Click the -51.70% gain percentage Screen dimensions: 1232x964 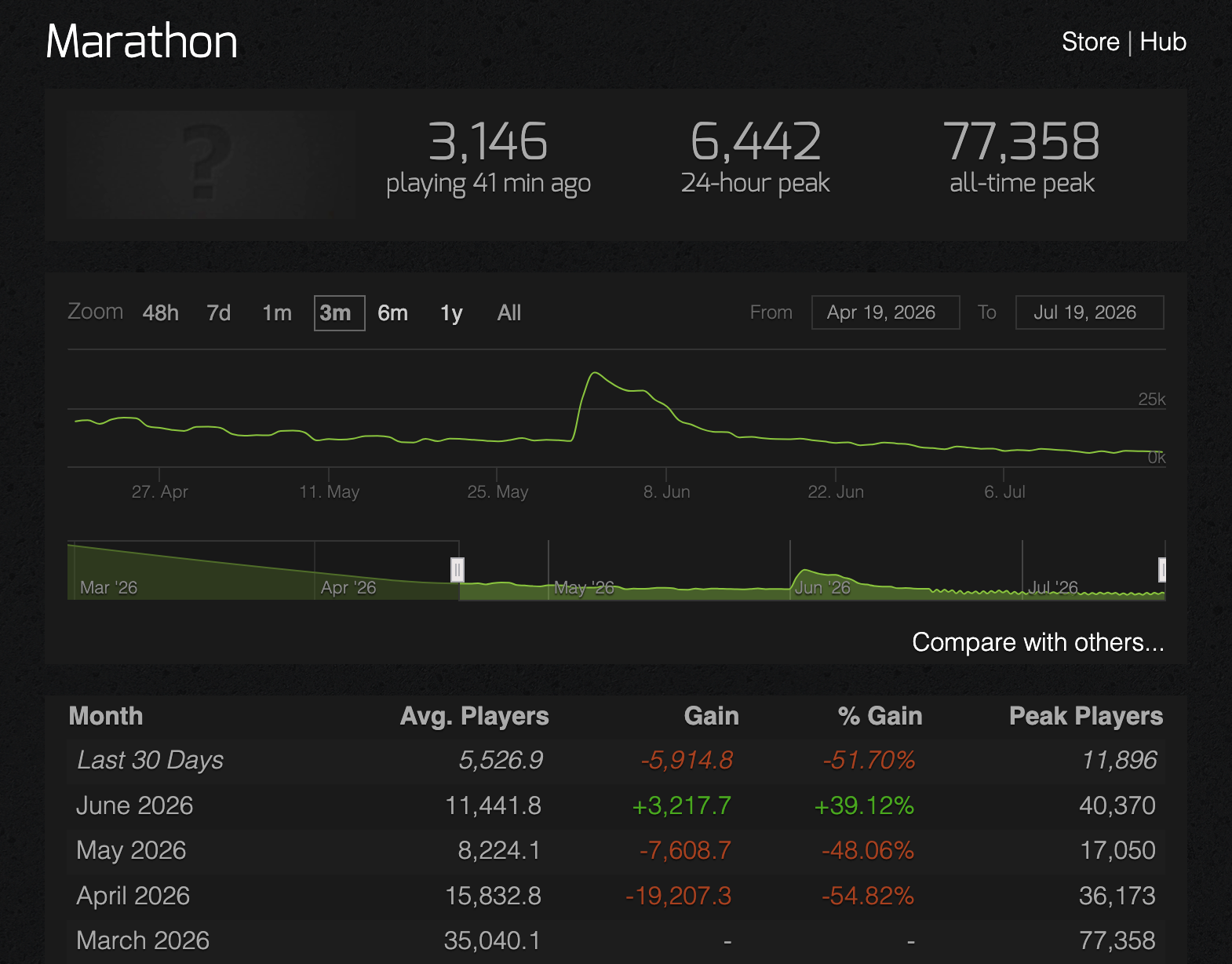point(869,760)
